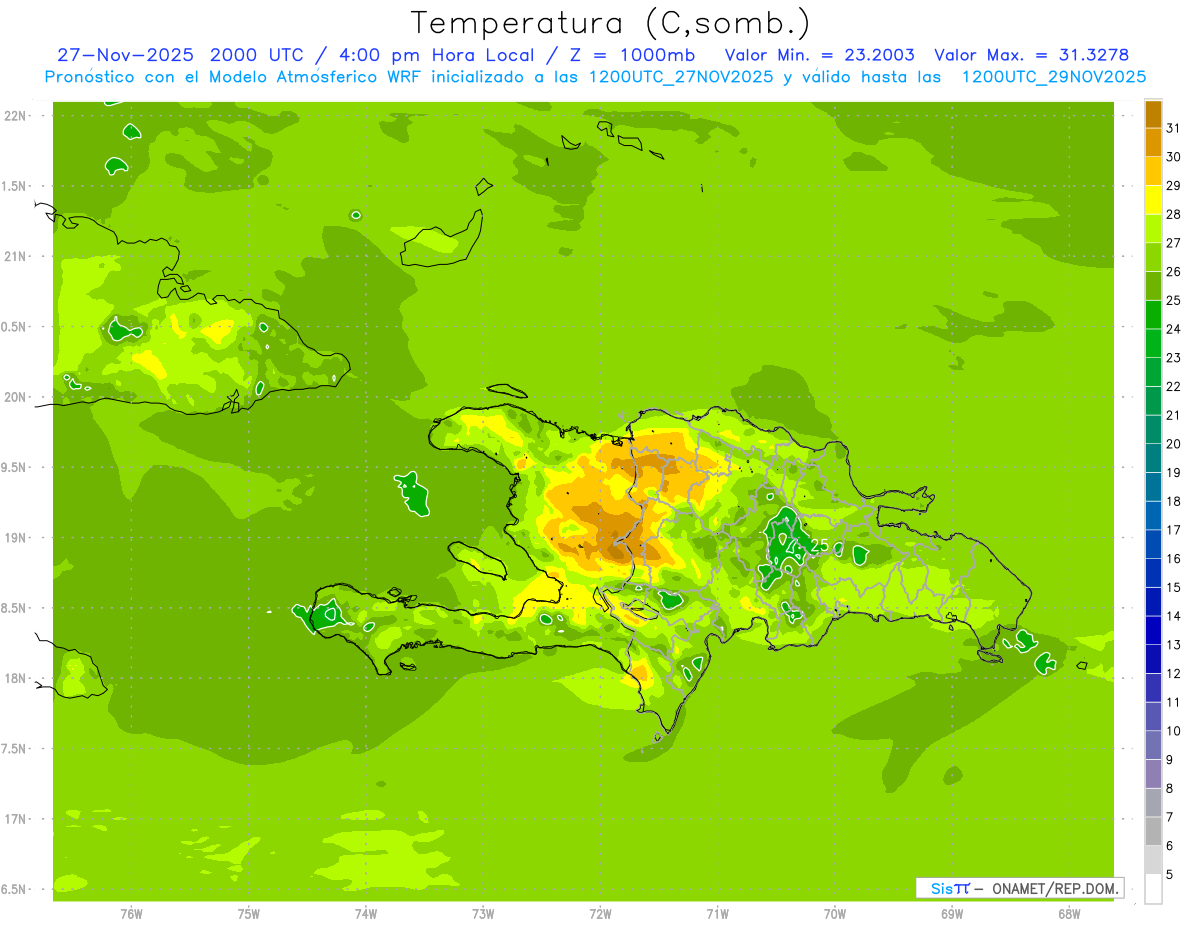Select the "1200UTC_27NOV2025" initialization time
1200x927 pixels.
coord(680,77)
